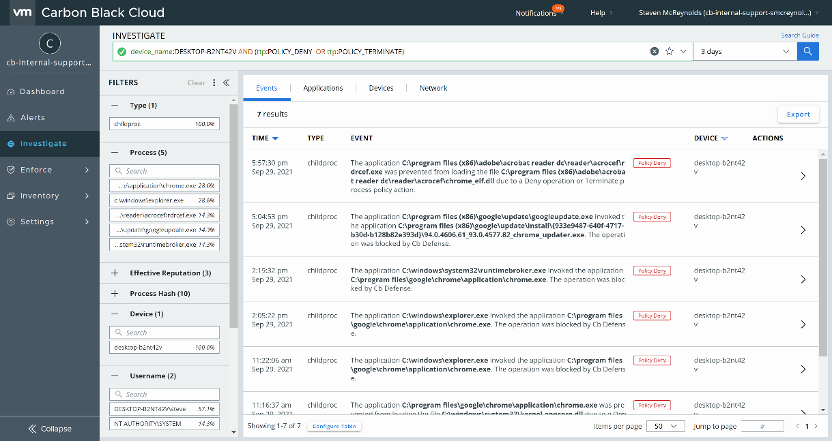833x441 pixels.
Task: Click the organization avatar letter C
Action: click(x=50, y=44)
